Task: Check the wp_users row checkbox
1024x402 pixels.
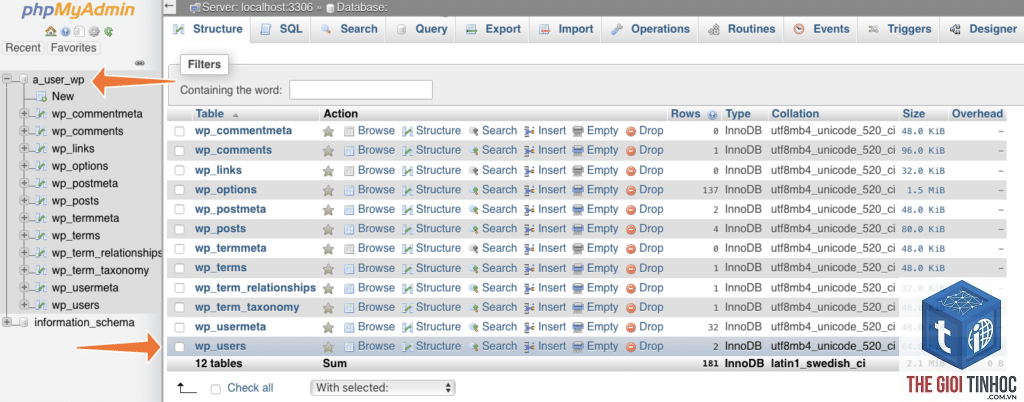Action: [x=180, y=347]
